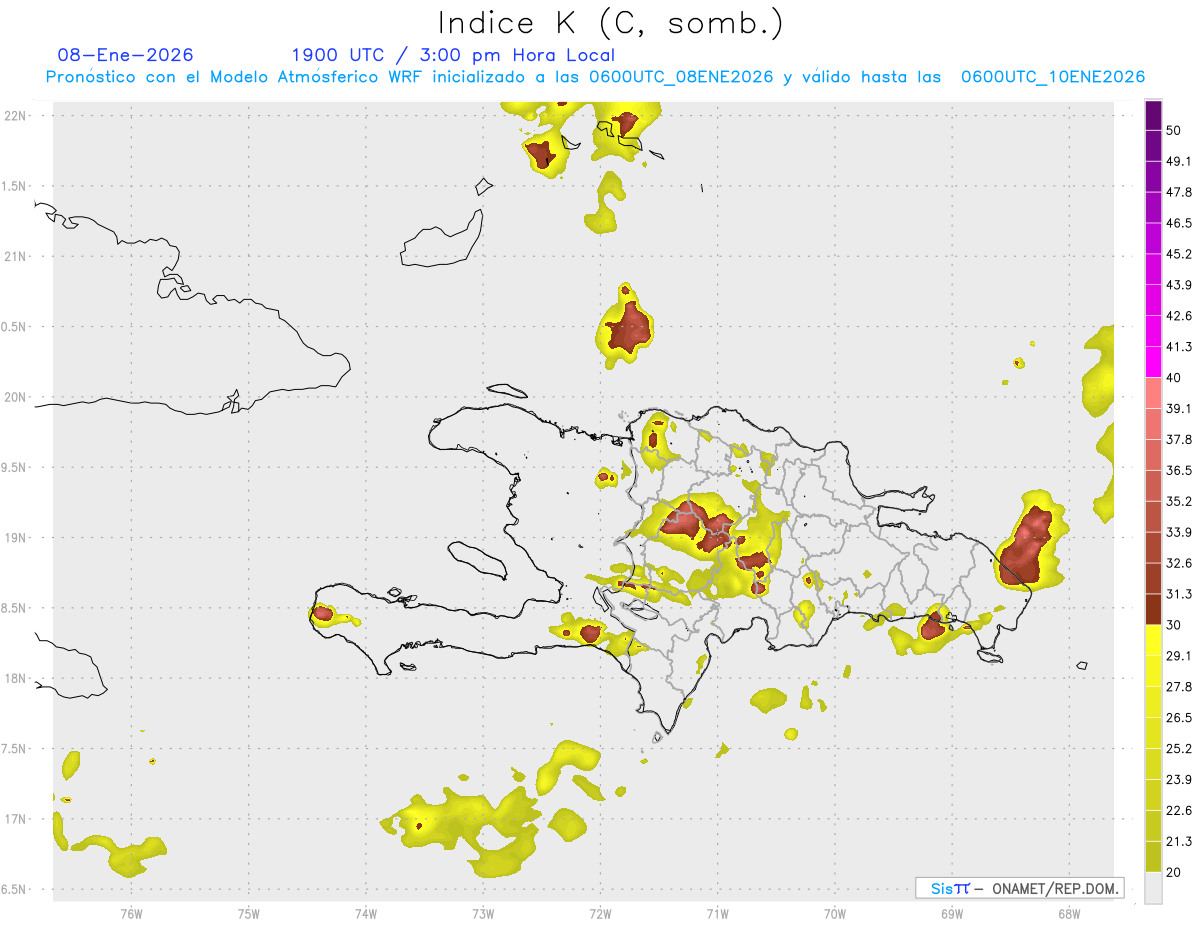Click the "SisTT - ONAMET/REP.DOM." credit box
The image size is (1200, 927).
[x=1019, y=888]
